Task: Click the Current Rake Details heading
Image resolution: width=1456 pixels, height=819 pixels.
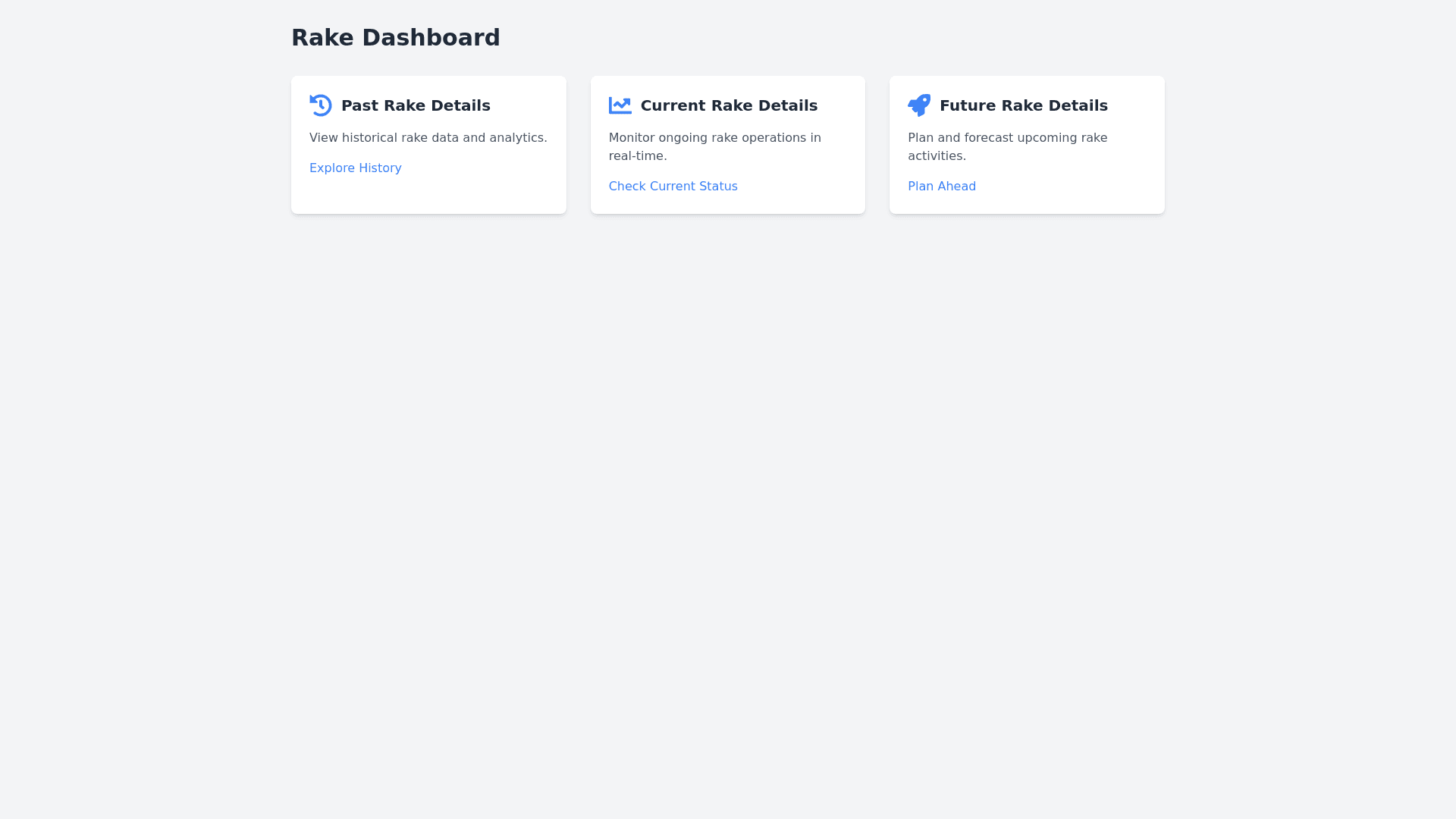Action: pyautogui.click(x=729, y=105)
